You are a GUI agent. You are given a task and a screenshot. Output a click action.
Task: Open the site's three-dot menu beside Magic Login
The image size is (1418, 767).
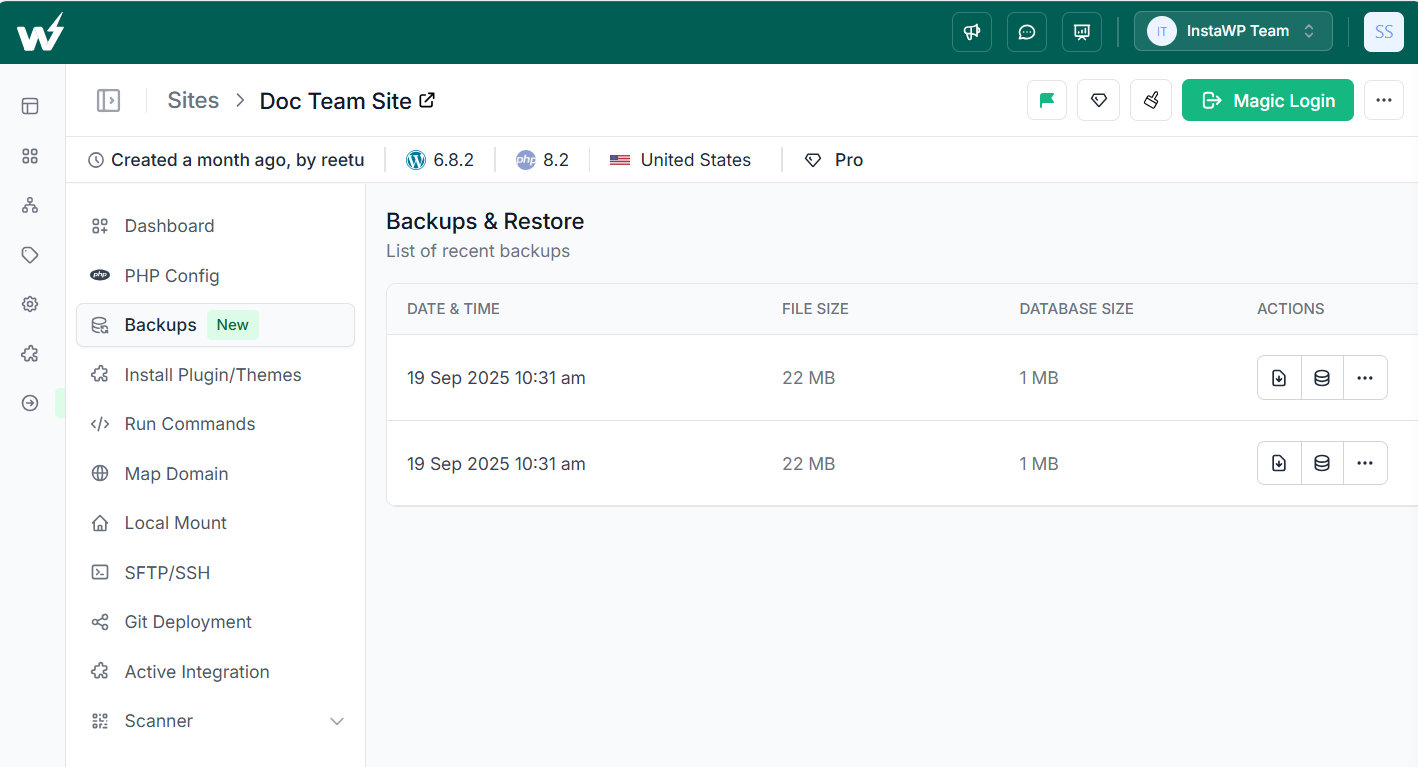[1384, 100]
